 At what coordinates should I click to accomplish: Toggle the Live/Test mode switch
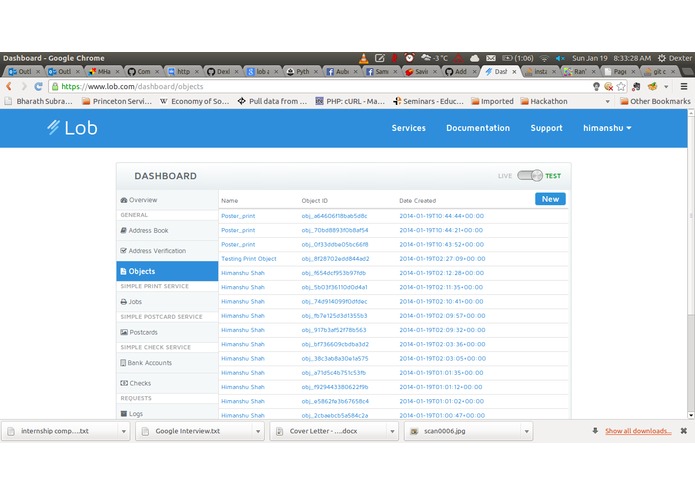pos(530,175)
